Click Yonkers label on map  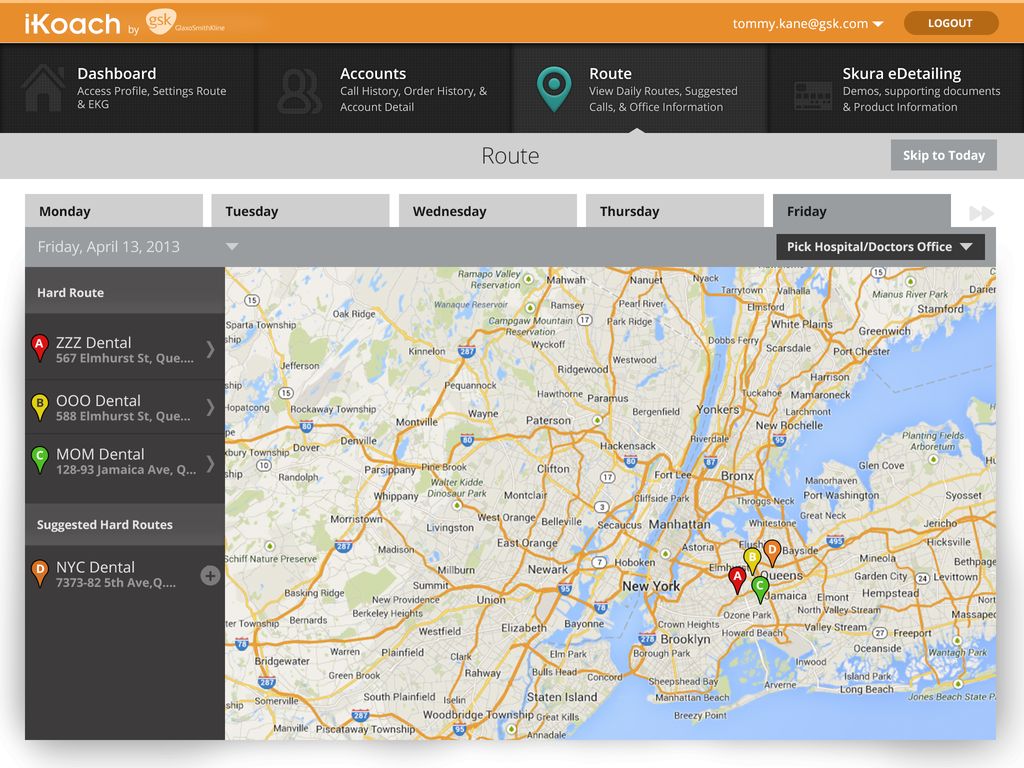tap(717, 409)
